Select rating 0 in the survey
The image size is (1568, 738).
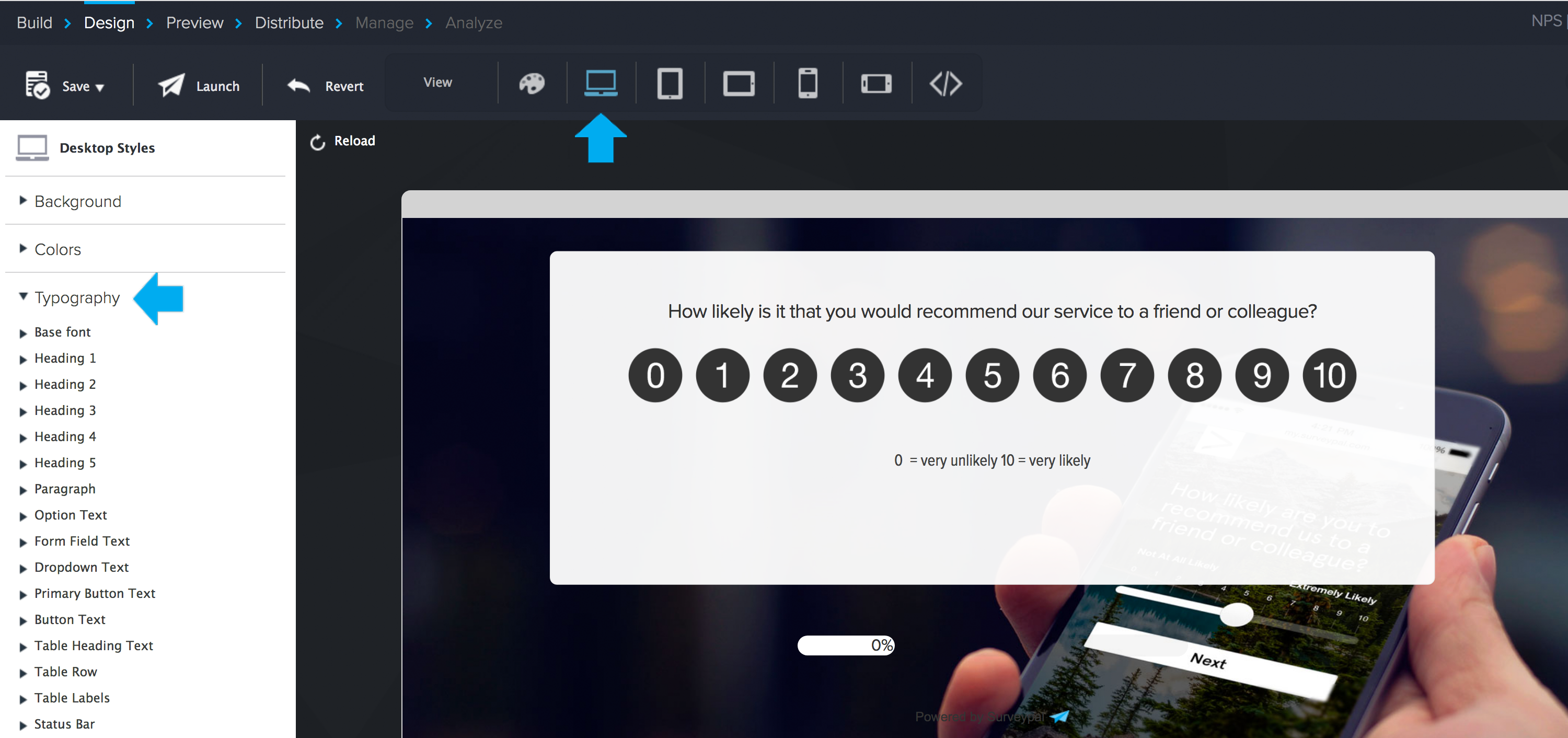point(655,375)
